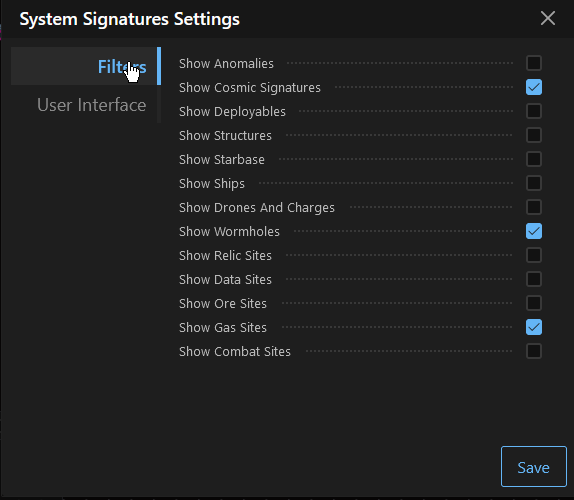This screenshot has width=574, height=500.
Task: Enable the Show Anomalies checkbox
Action: click(534, 63)
